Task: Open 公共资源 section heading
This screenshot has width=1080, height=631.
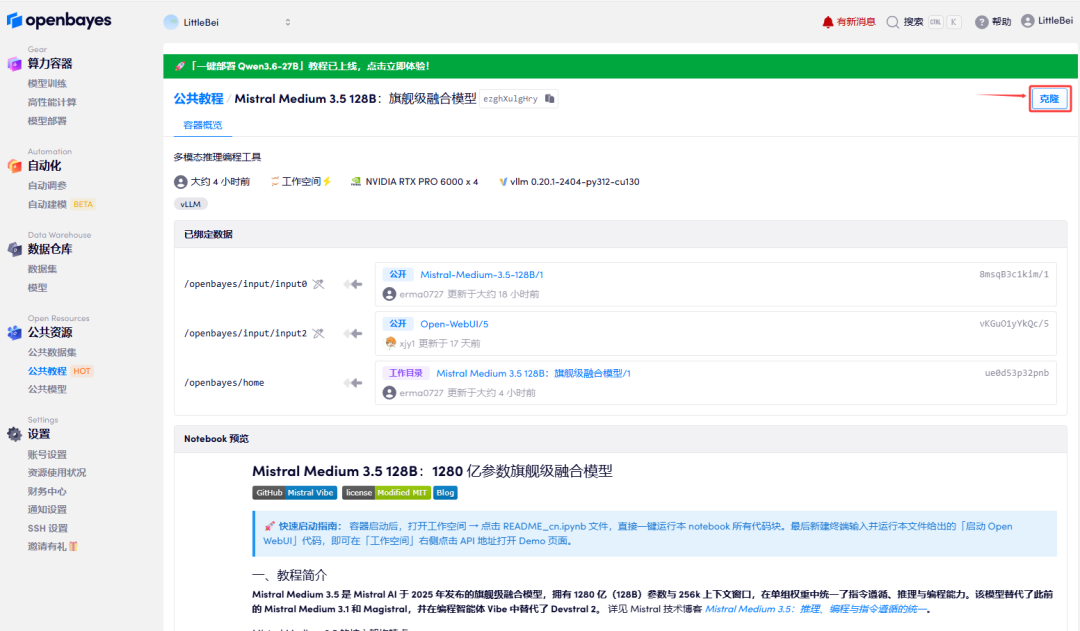Action: pyautogui.click(x=50, y=332)
